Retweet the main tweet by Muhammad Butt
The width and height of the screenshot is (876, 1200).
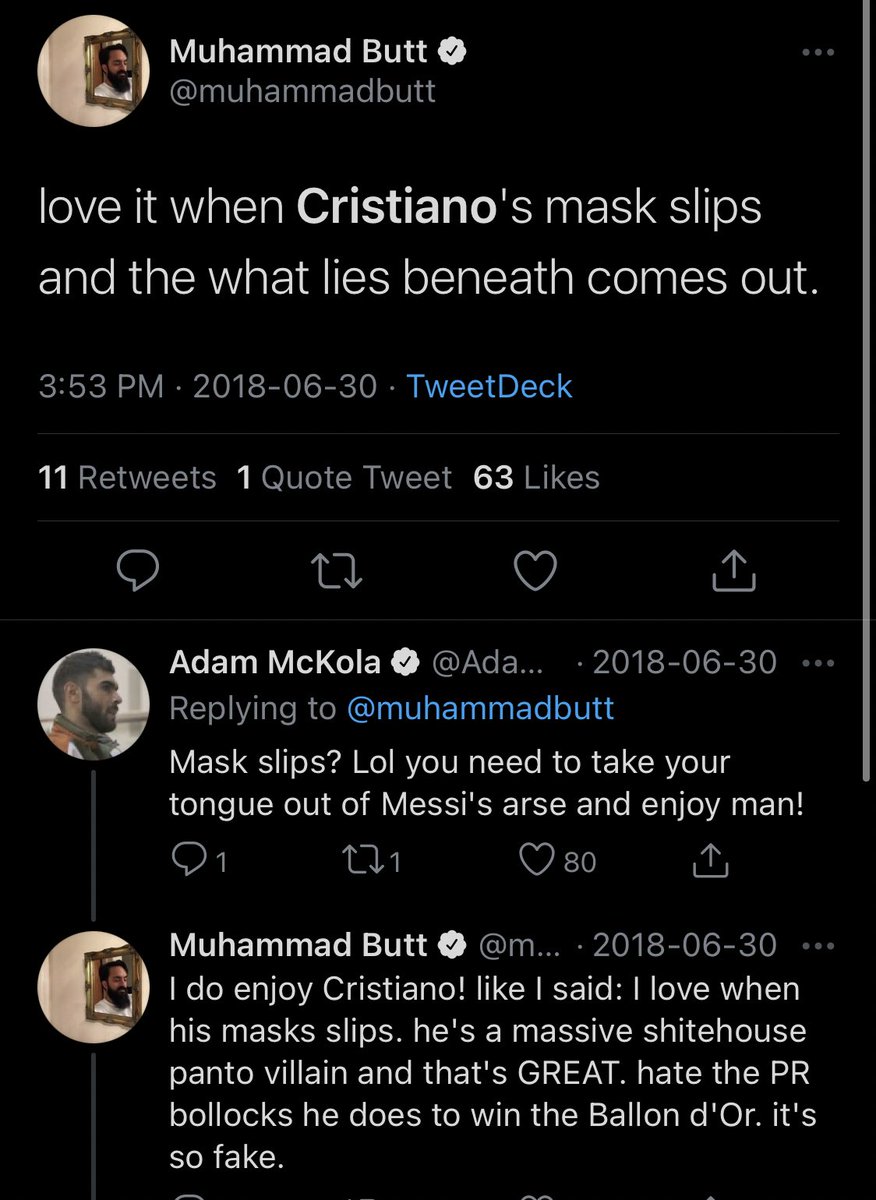pos(332,571)
